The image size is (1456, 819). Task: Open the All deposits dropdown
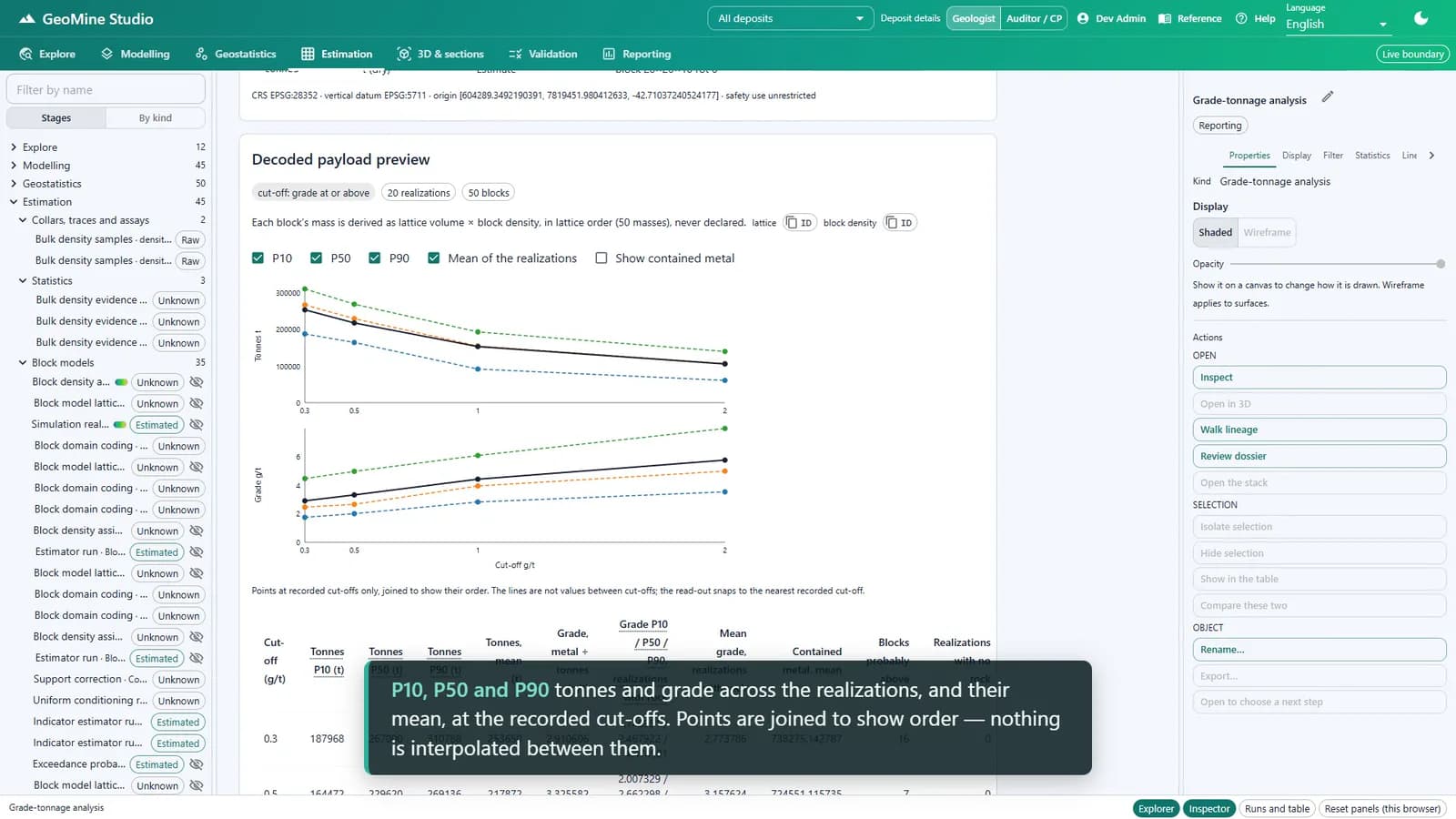click(790, 18)
